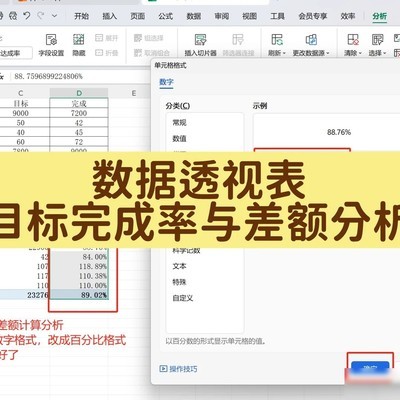
Task: Click the 达成率 field name box
Action: (x=15, y=53)
